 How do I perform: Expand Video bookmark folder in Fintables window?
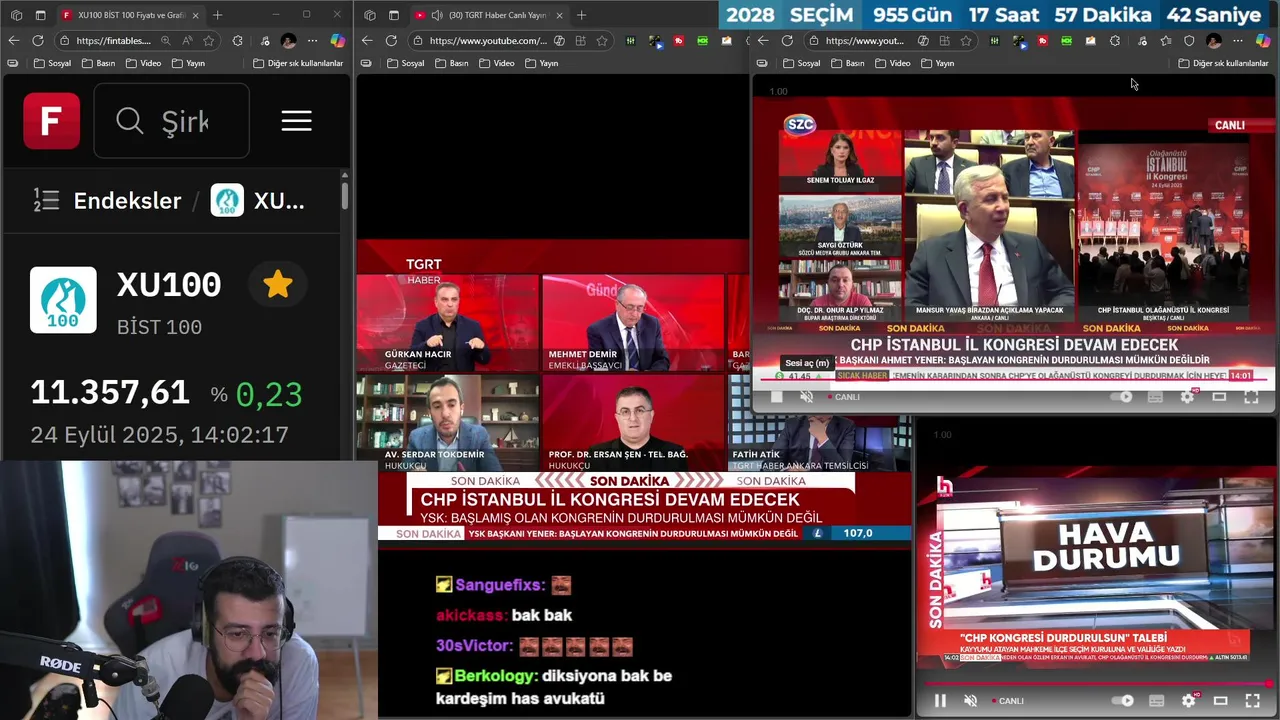click(x=143, y=63)
